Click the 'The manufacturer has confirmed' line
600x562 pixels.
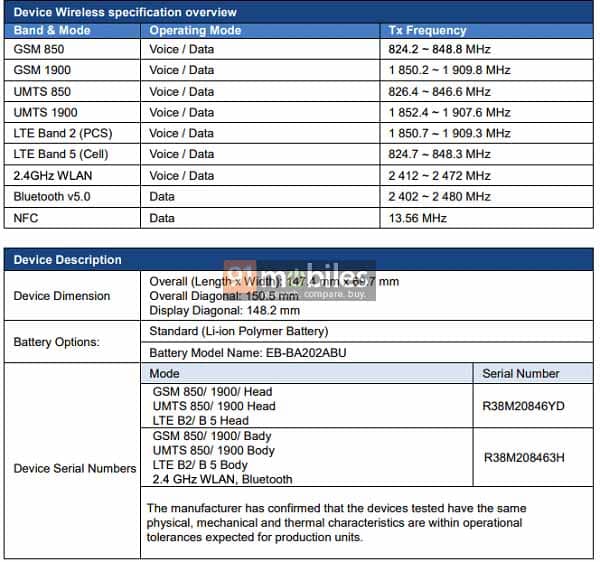336,508
